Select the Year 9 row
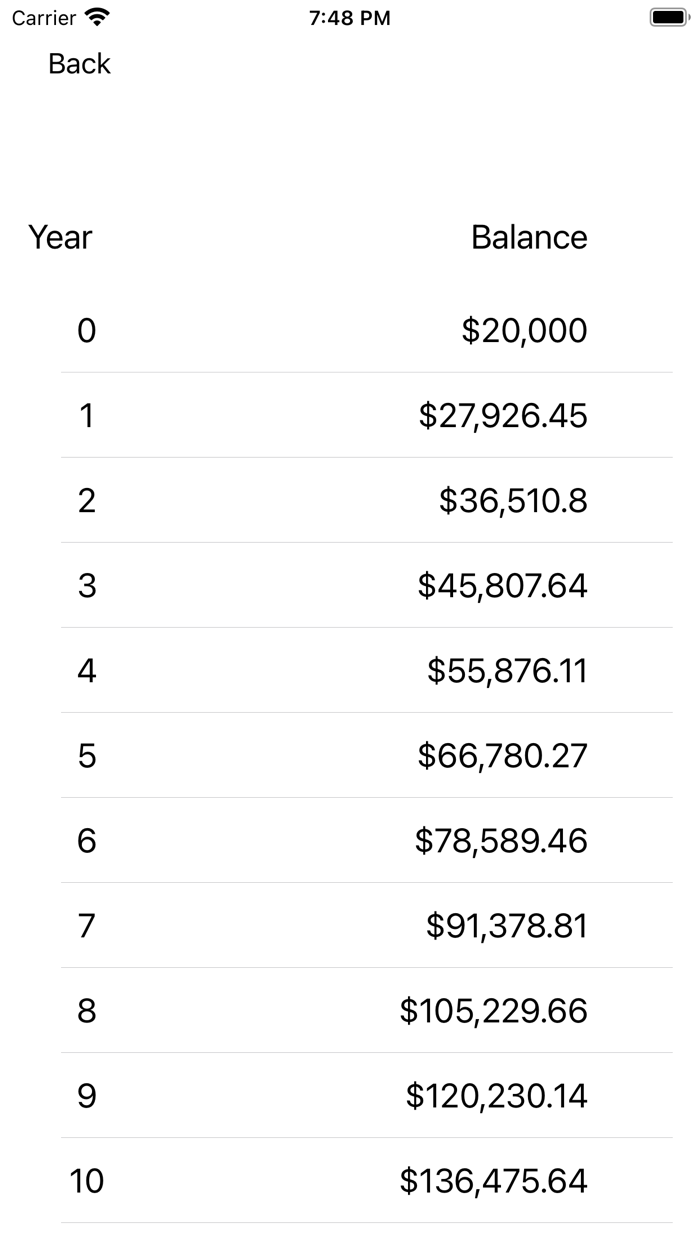 [86, 1095]
